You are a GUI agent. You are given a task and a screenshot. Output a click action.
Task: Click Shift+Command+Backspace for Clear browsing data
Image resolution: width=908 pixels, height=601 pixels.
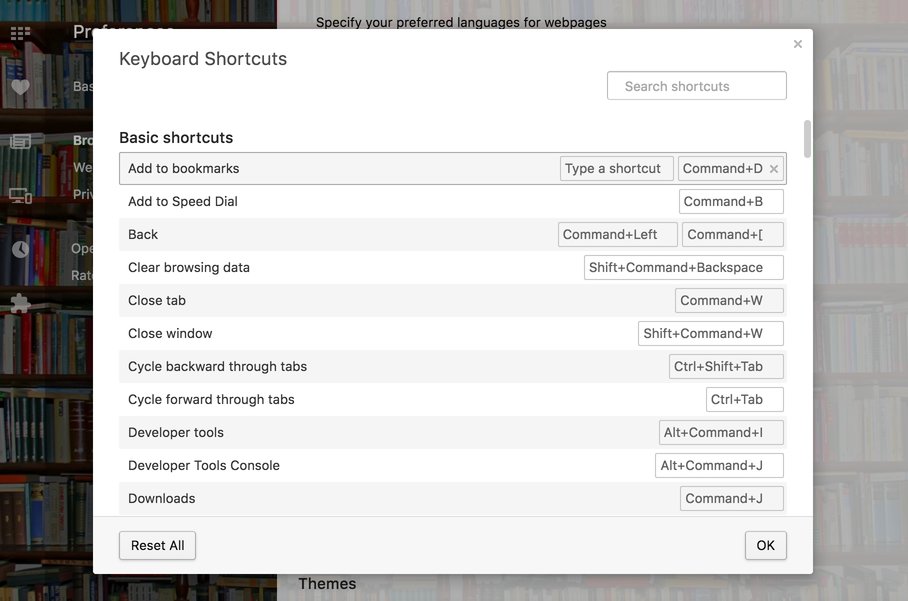click(x=683, y=266)
